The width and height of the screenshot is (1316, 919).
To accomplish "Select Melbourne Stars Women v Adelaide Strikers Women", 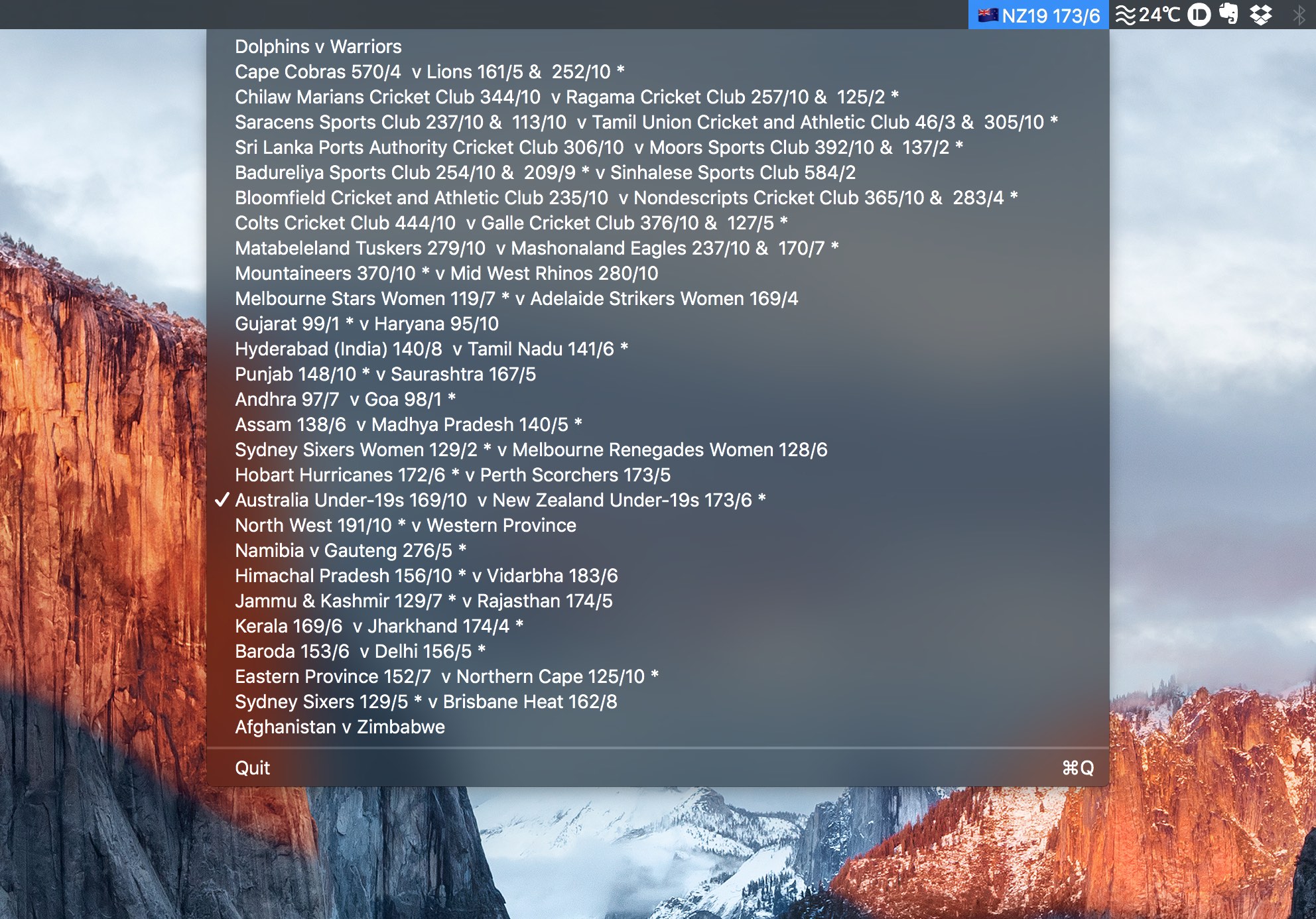I will (x=516, y=298).
